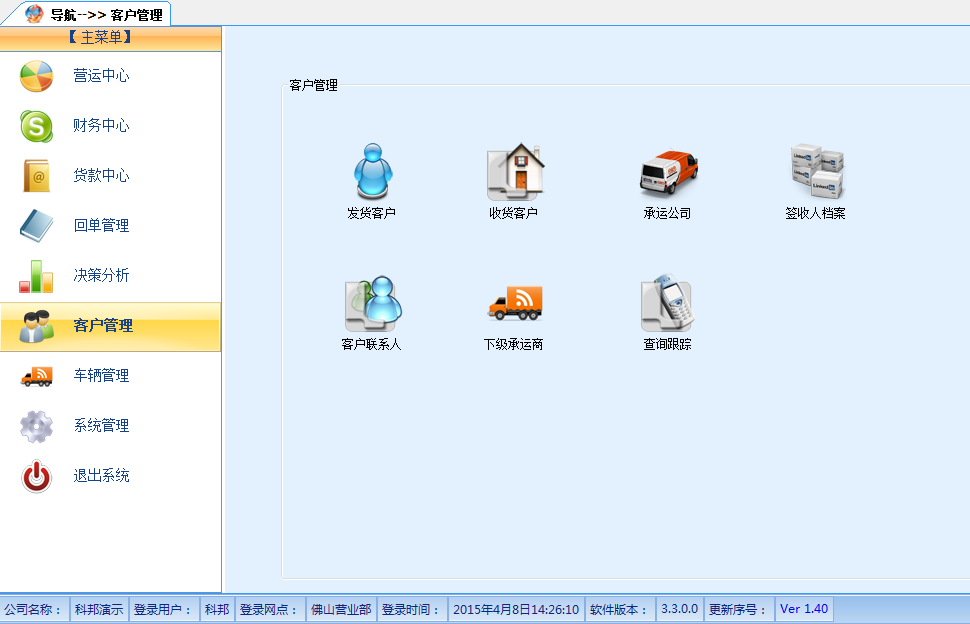This screenshot has width=970, height=624.
Task: Click the Ver 1.40 update serial label
Action: click(803, 608)
